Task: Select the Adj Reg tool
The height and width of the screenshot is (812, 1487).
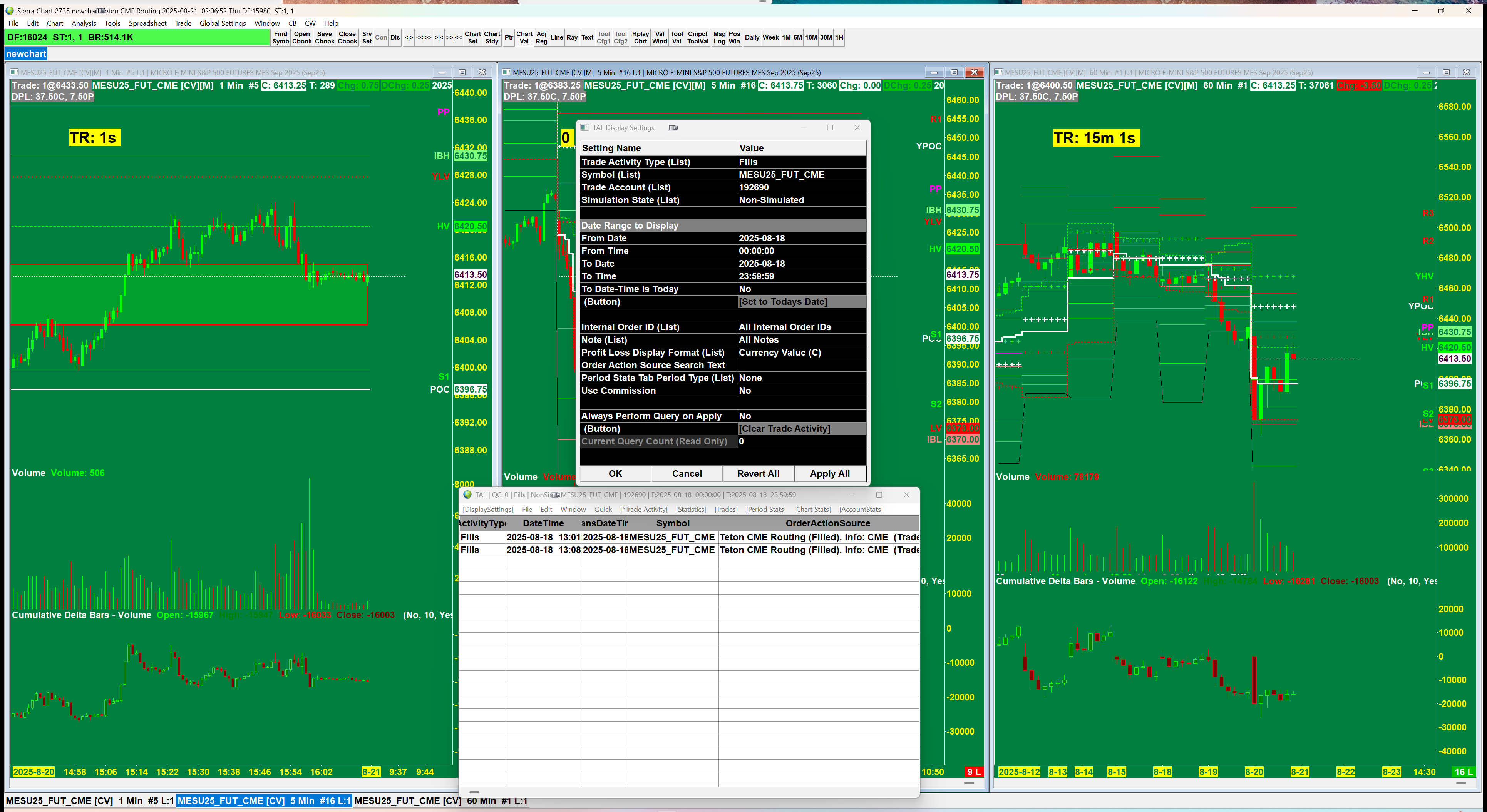Action: click(x=541, y=37)
